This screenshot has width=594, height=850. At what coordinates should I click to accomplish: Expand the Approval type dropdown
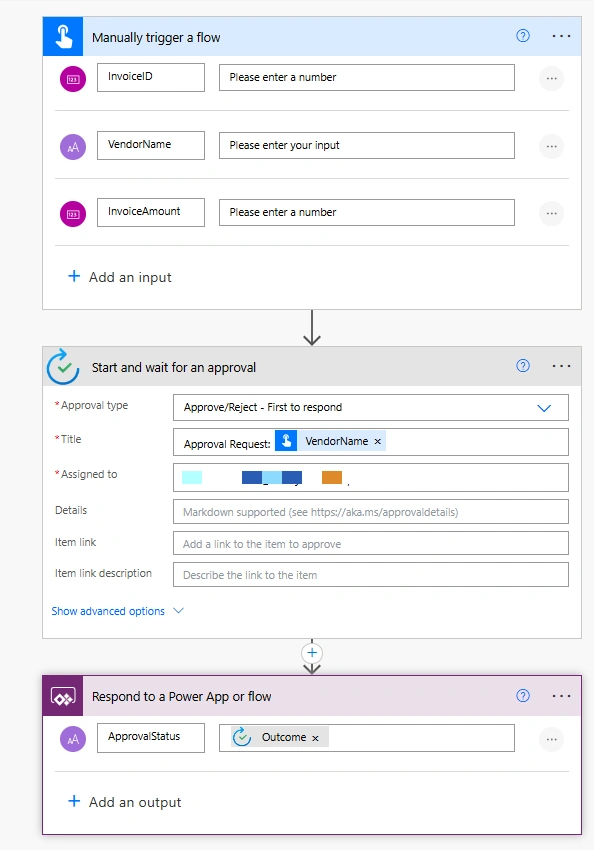click(371, 408)
